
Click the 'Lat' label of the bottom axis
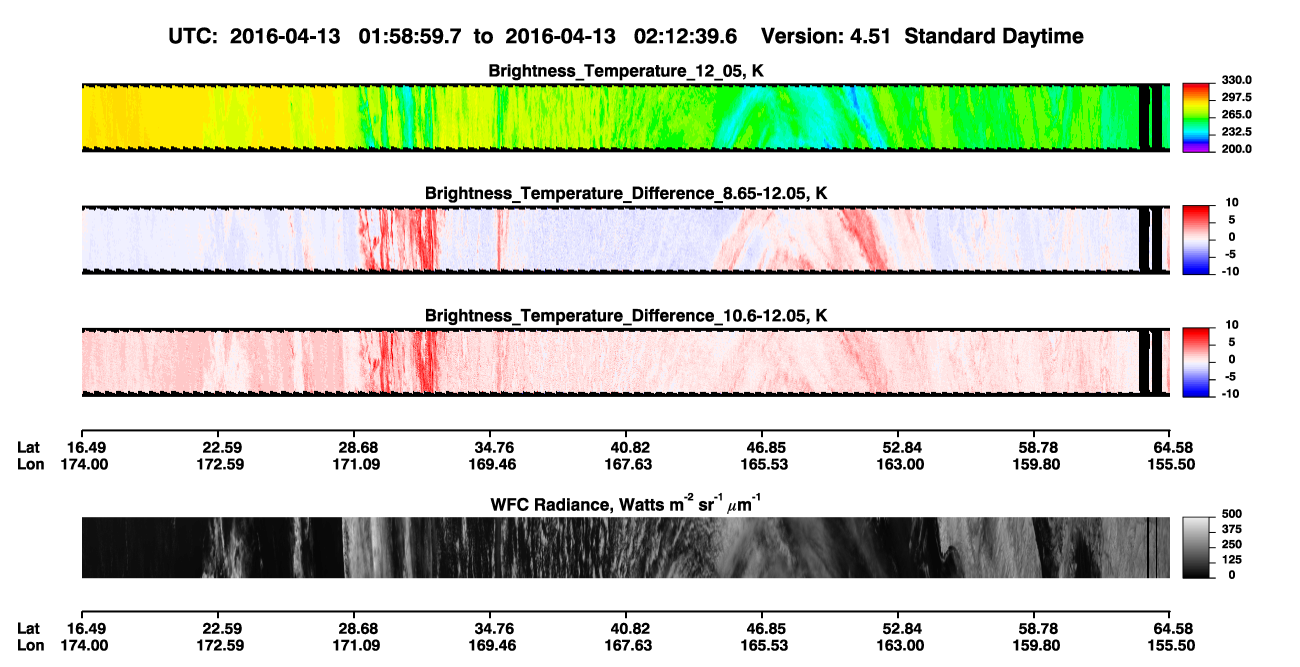28,628
